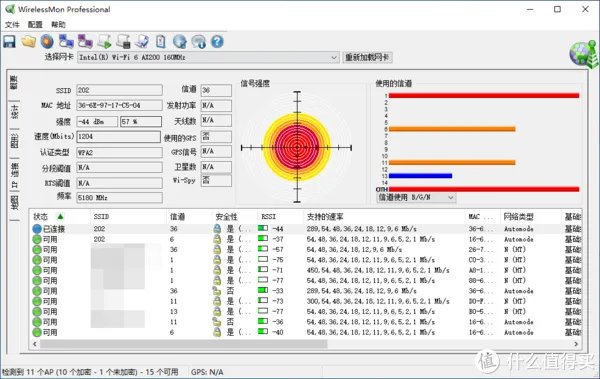Viewport: 600px width, 379px height.
Task: Click the MAC 地址 field
Action: coord(119,105)
